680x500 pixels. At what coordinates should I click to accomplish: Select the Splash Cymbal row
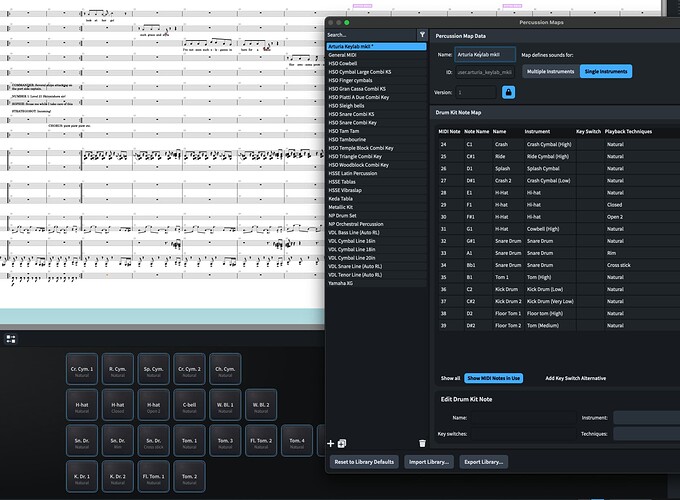click(x=559, y=169)
